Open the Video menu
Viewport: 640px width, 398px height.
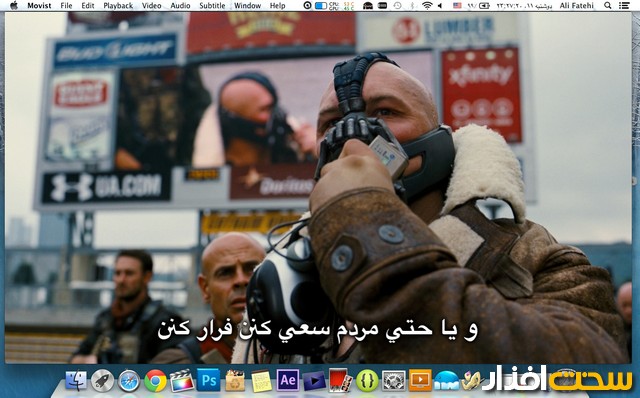pos(151,5)
